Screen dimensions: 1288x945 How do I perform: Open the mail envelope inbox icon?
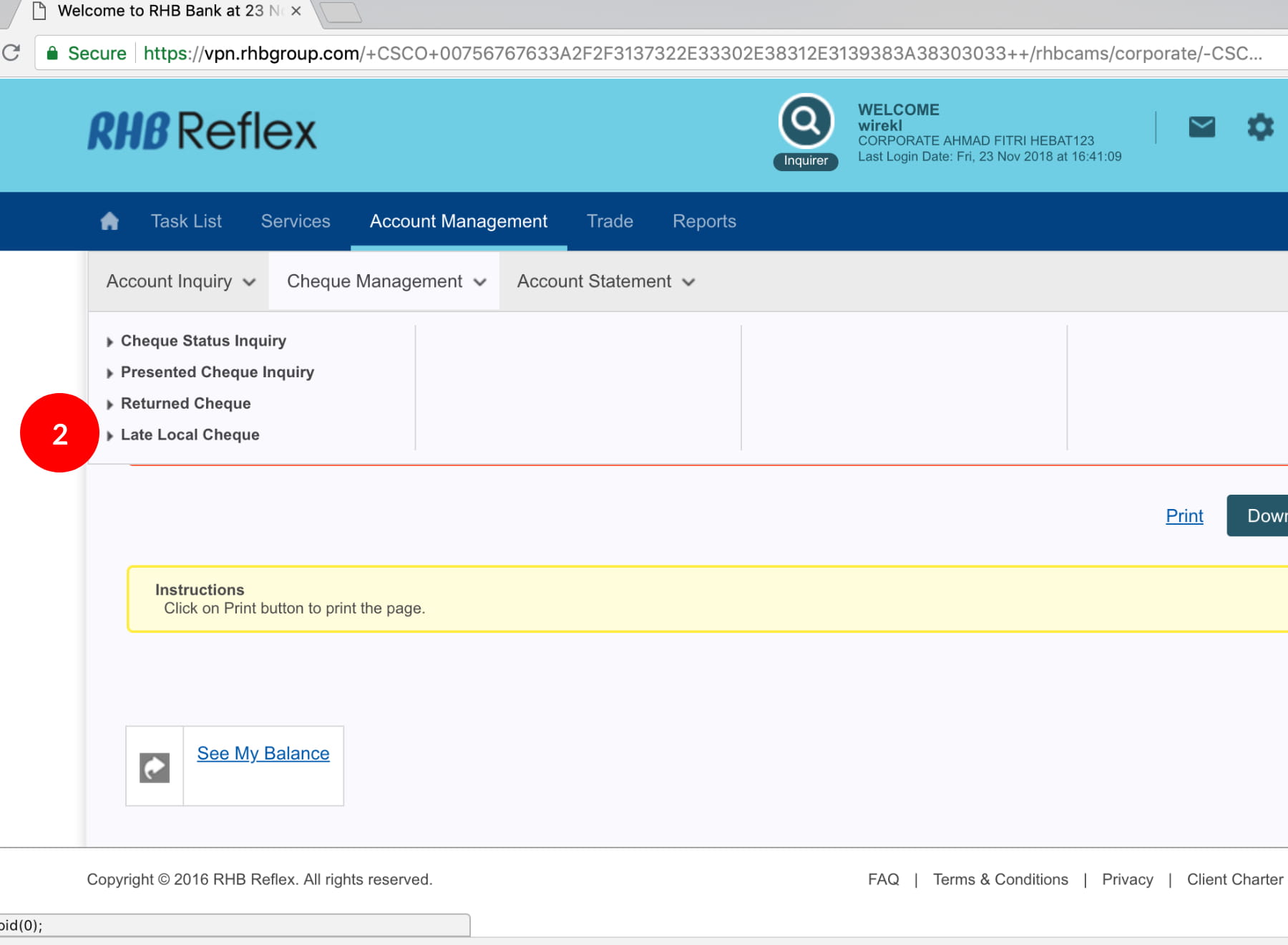point(1201,127)
